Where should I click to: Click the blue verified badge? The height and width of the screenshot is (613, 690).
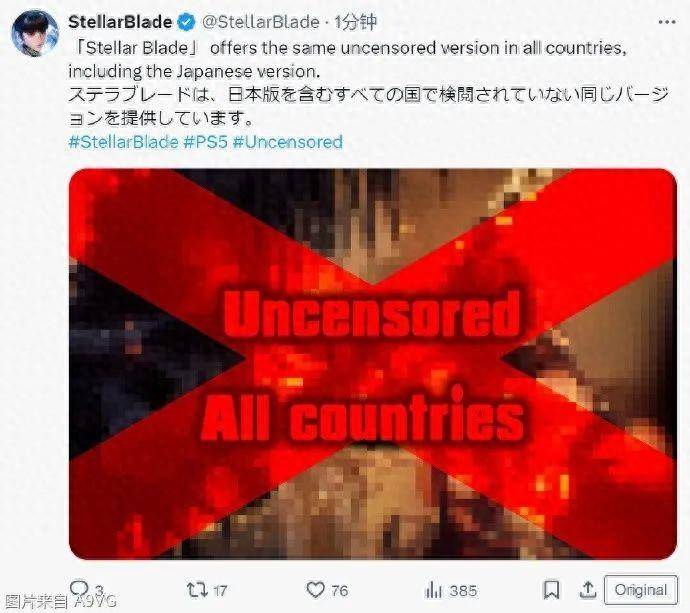click(186, 22)
